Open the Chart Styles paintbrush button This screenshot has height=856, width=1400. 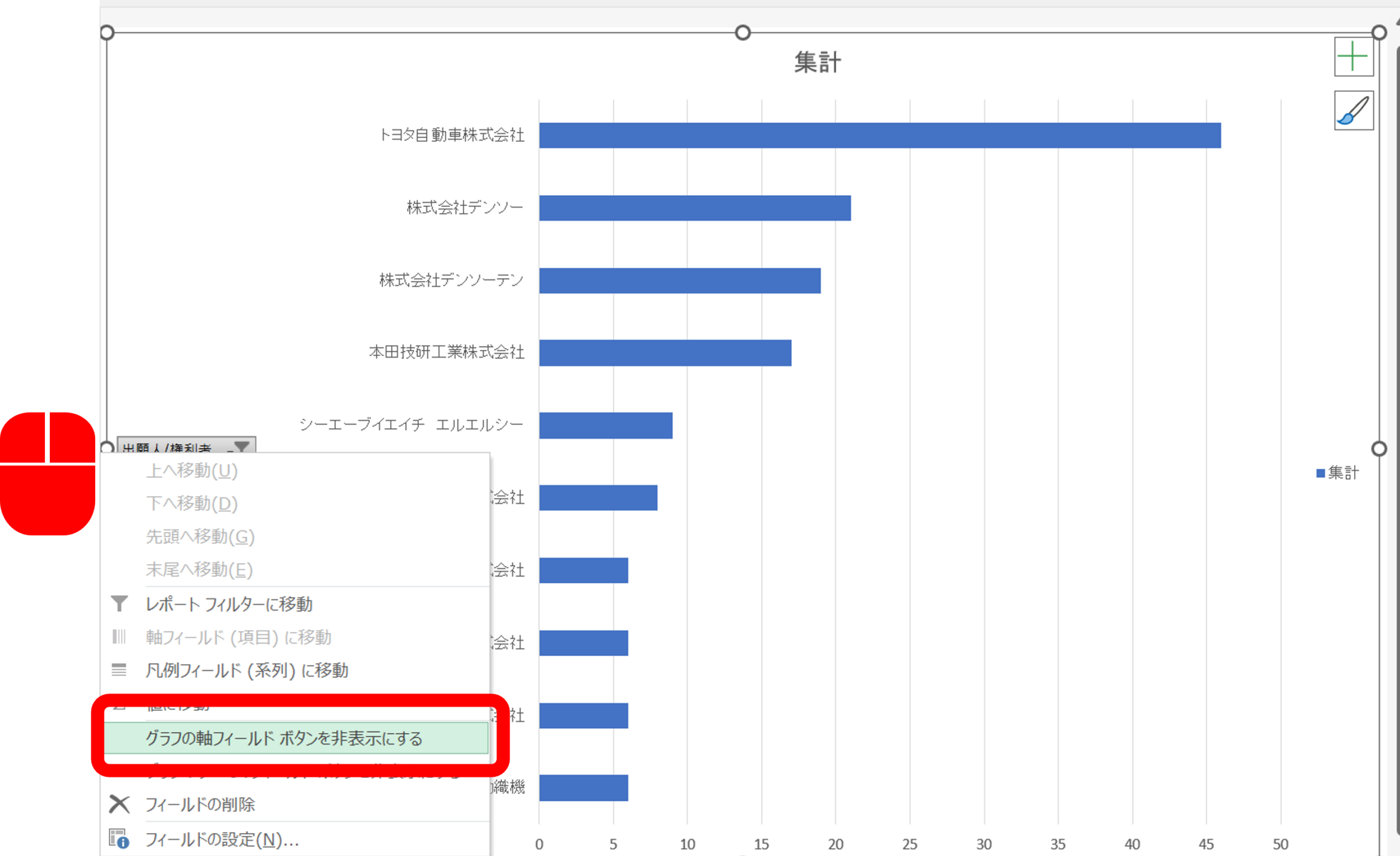tap(1354, 110)
